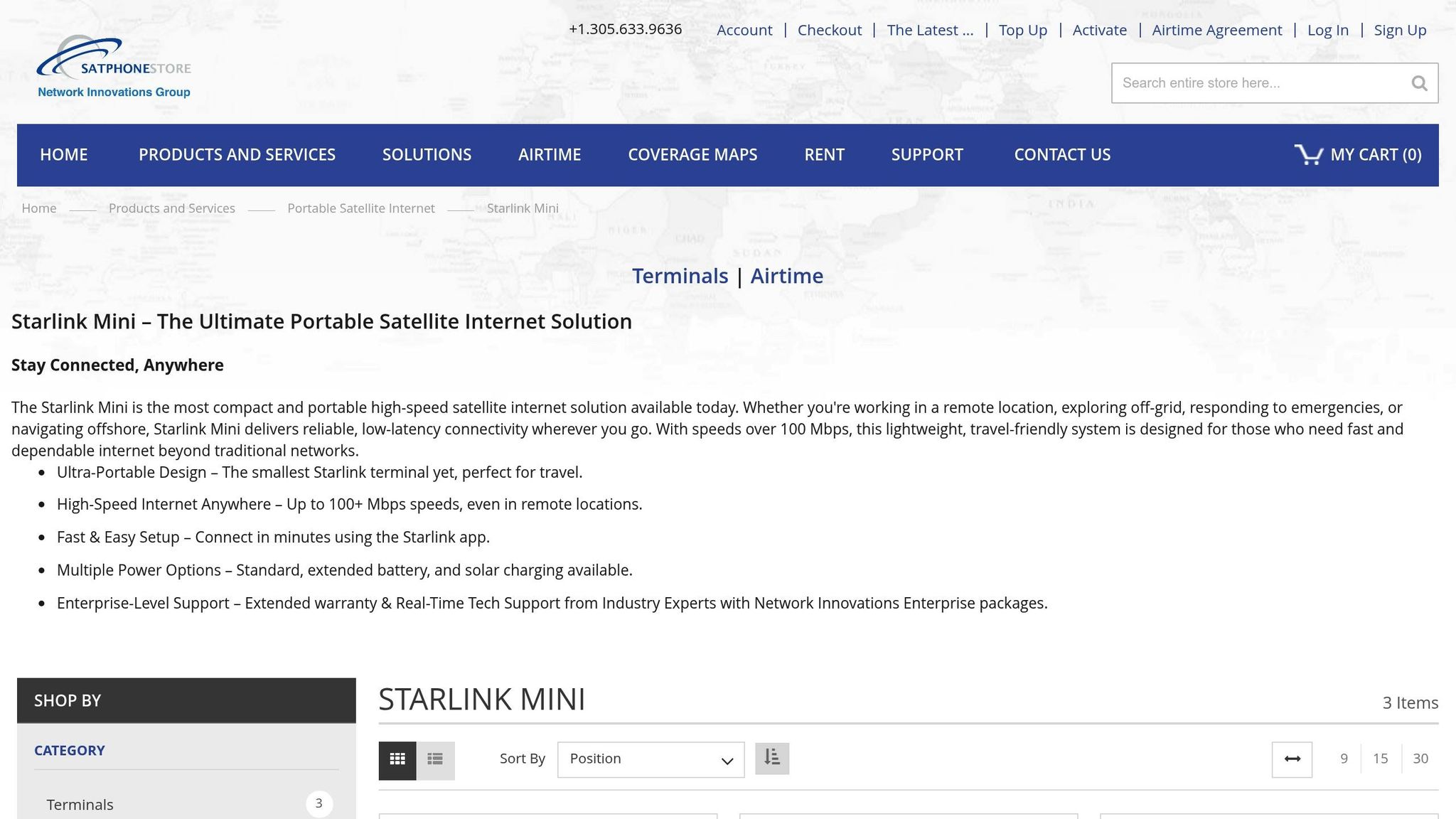Jump to the Airtime section link

(786, 276)
